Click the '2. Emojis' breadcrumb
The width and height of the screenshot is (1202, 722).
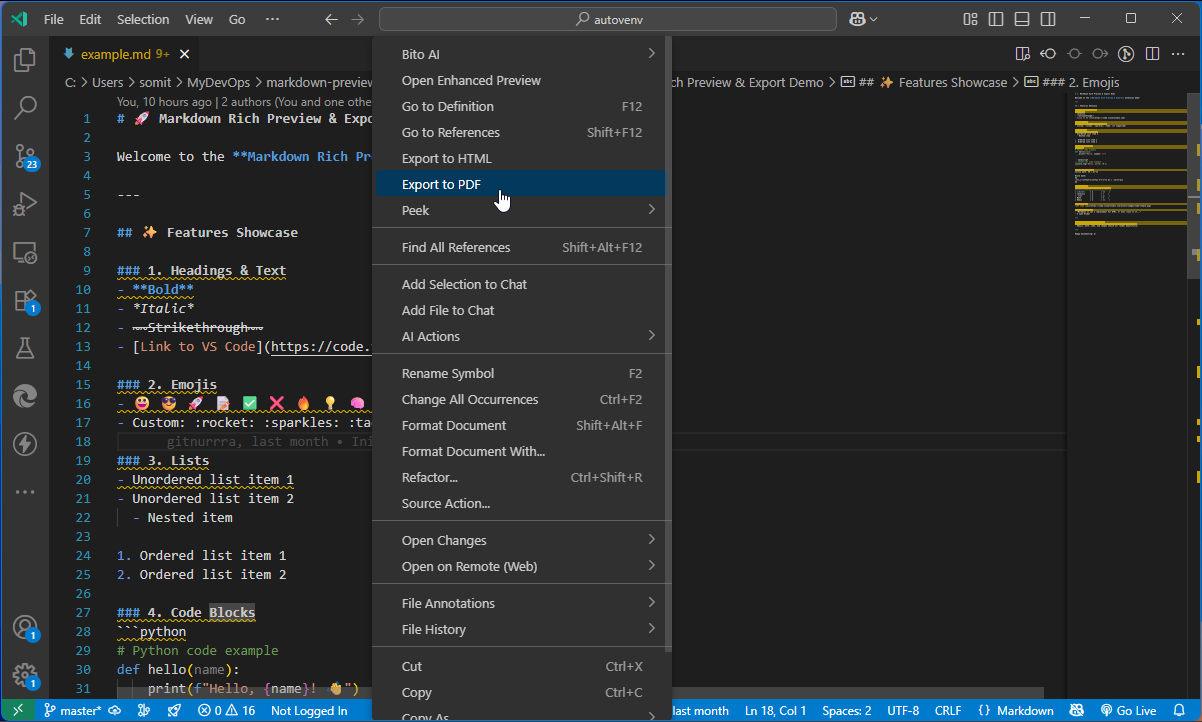tap(1072, 83)
